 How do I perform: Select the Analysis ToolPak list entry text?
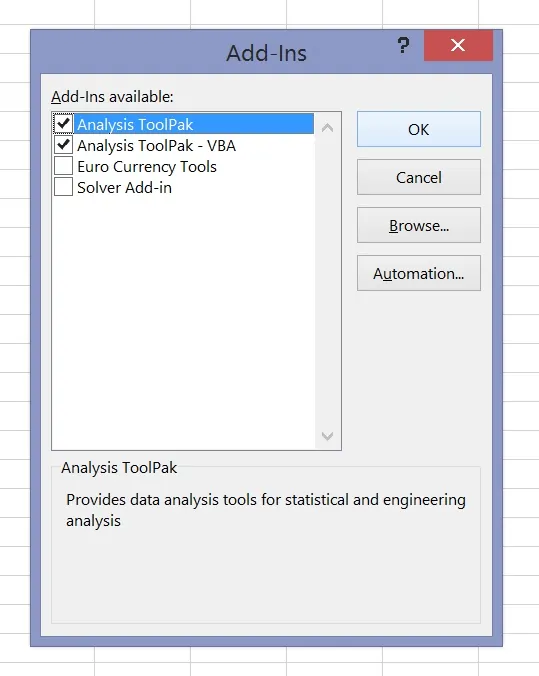(135, 124)
